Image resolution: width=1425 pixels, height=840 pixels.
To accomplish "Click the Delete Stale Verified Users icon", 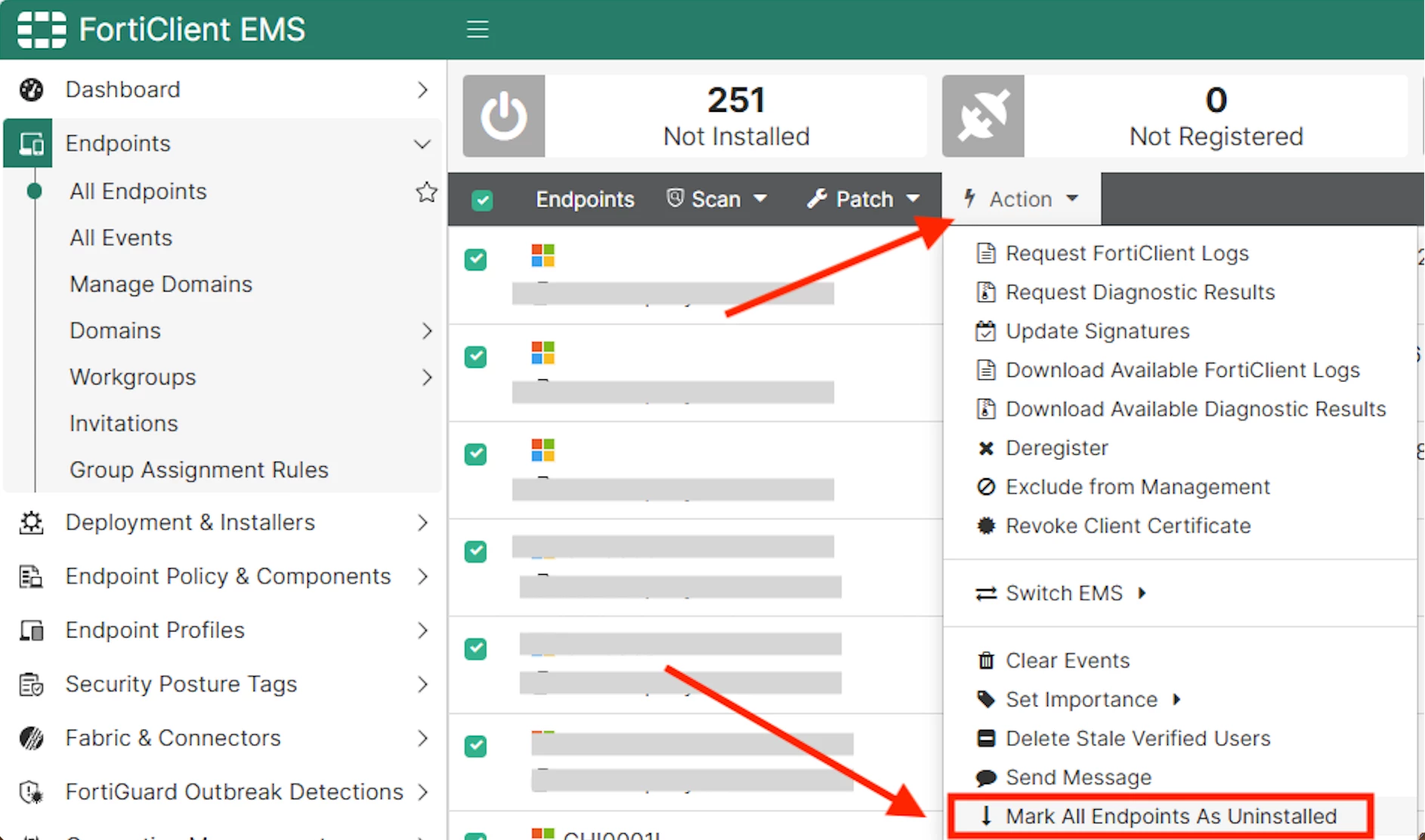I will click(986, 738).
